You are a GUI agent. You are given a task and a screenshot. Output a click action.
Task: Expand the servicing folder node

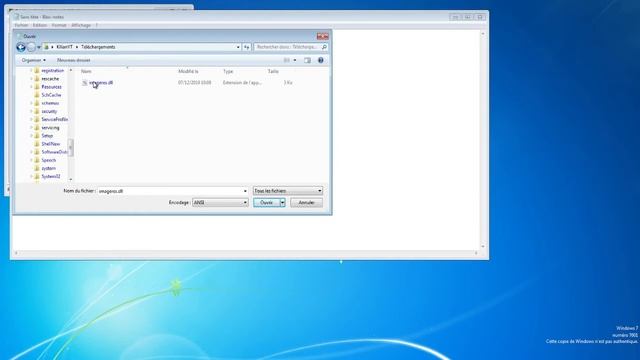click(31, 128)
